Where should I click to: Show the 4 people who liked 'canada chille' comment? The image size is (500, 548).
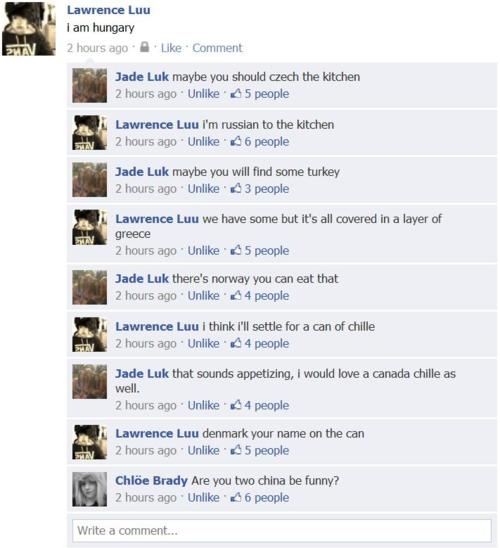267,405
